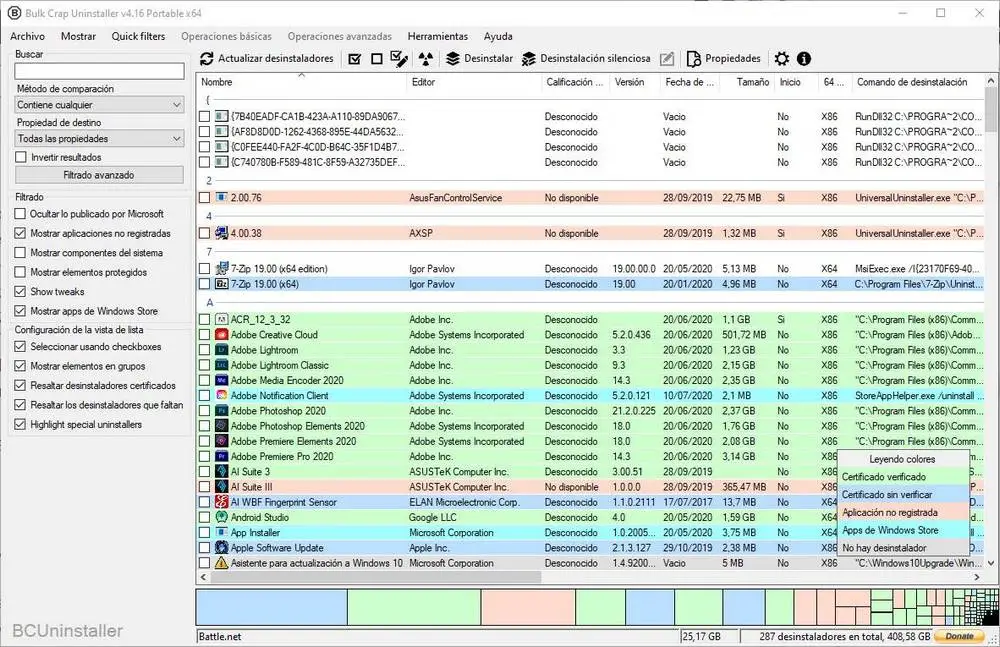
Task: Click the AI WBF Fingerprint Sensor icon
Action: click(x=221, y=502)
